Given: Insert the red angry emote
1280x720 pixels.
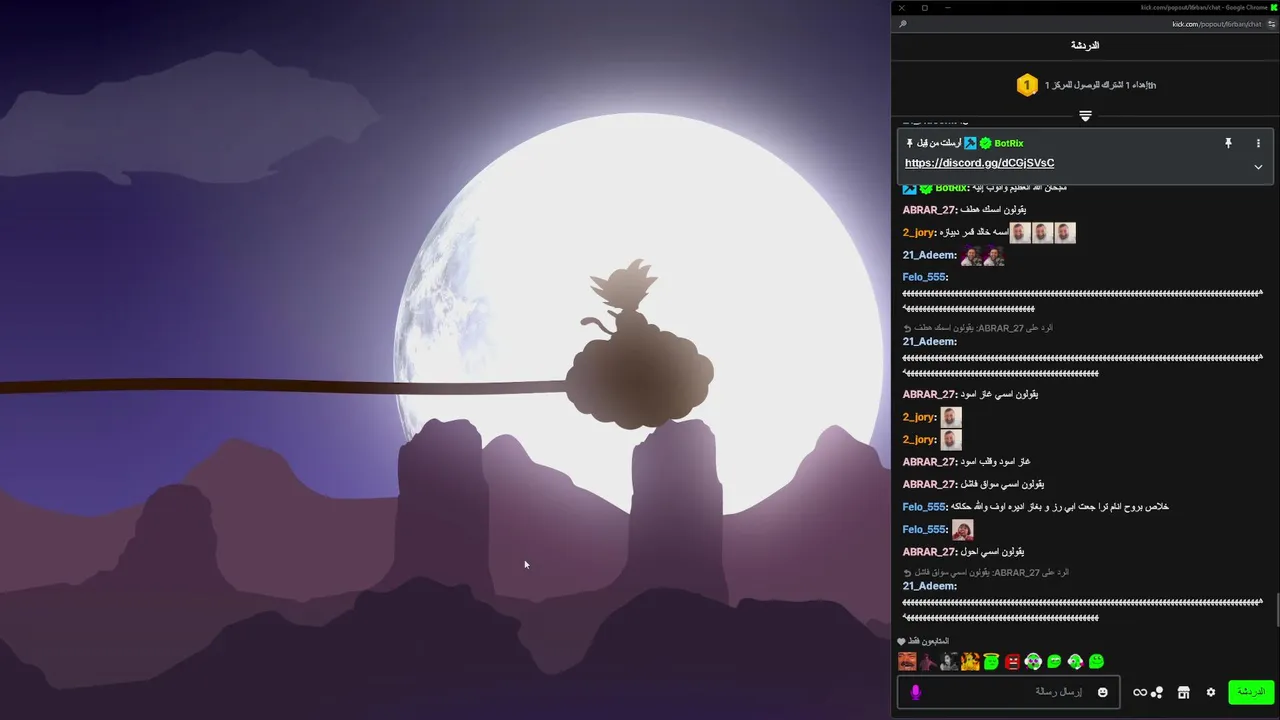Looking at the screenshot, I should click(x=1012, y=661).
